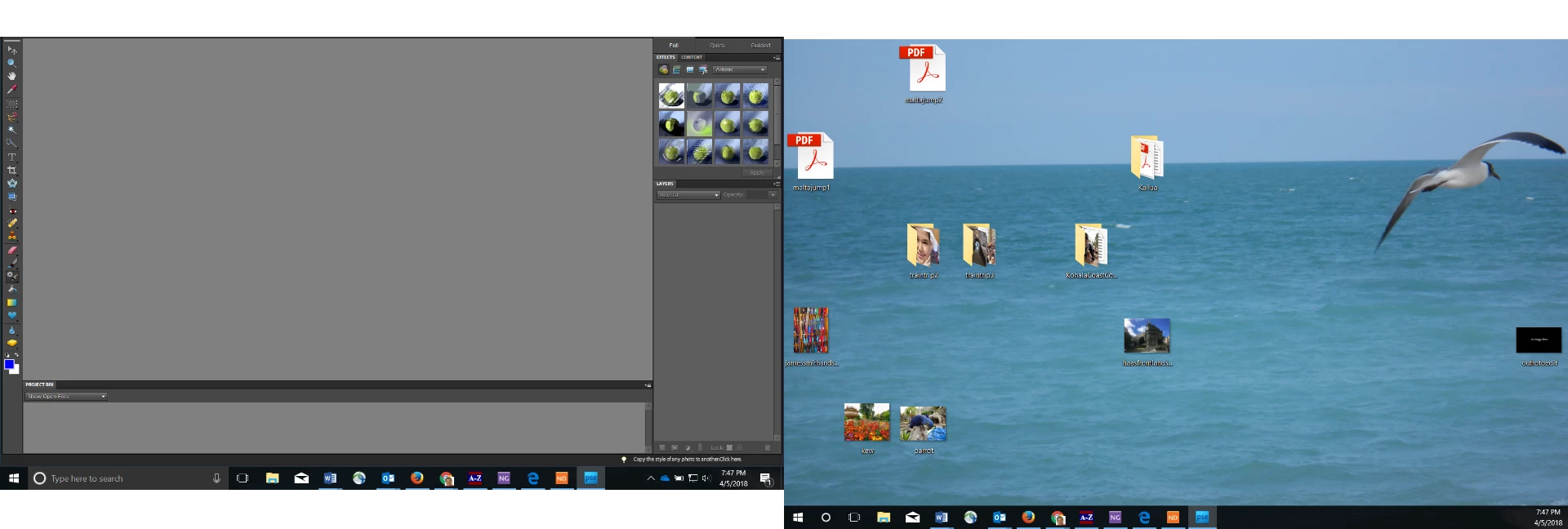Screen dimensions: 1568x529
Task: Select the first artistic effect thumbnail
Action: [671, 96]
